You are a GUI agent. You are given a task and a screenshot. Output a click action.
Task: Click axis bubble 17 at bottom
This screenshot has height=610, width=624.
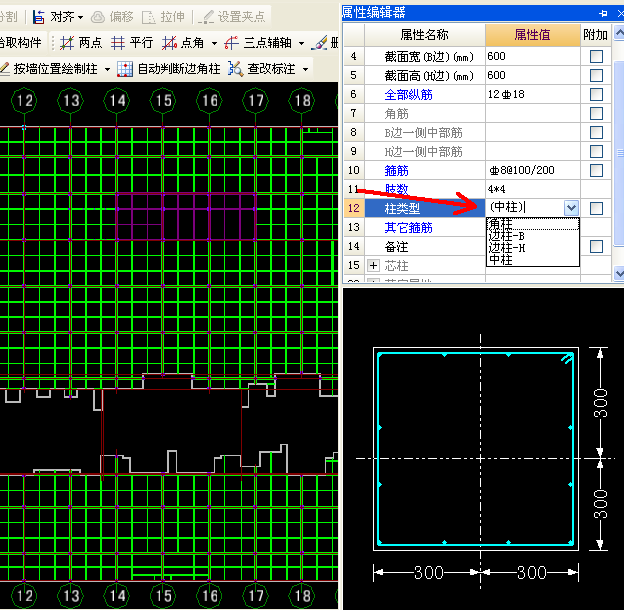pyautogui.click(x=255, y=596)
